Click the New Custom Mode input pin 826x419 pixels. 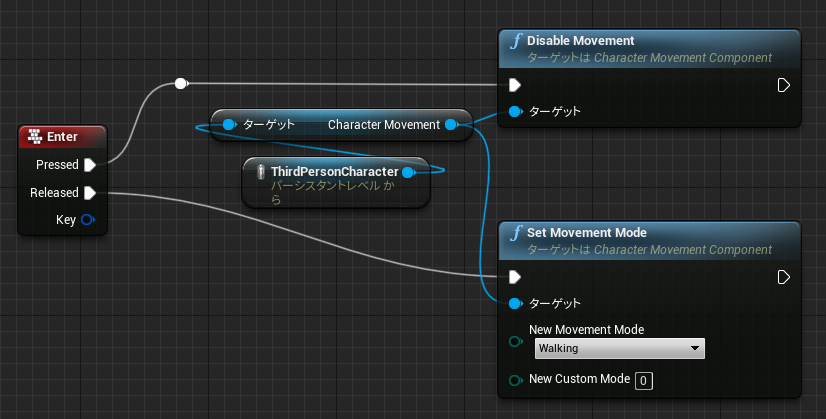pyautogui.click(x=515, y=380)
